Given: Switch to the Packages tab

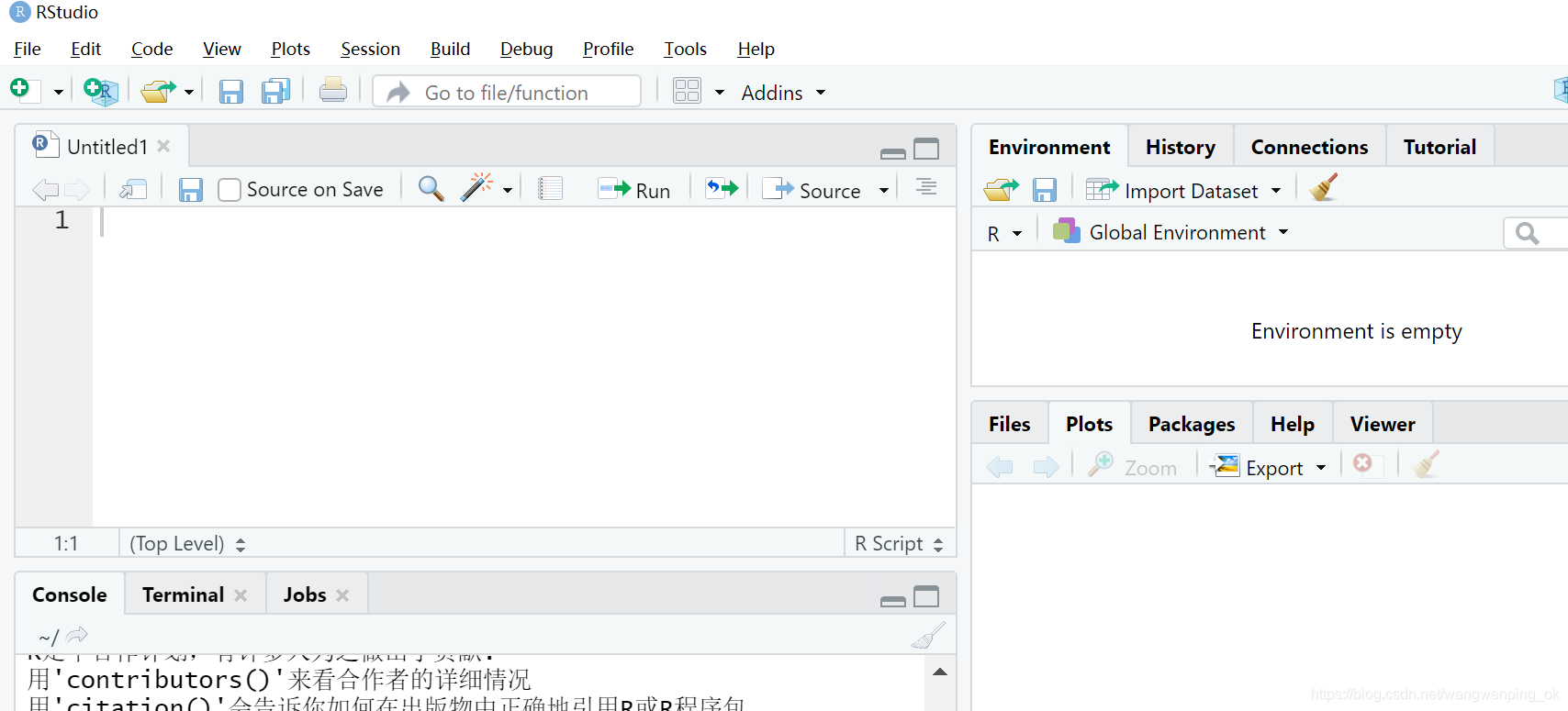Looking at the screenshot, I should click(1192, 424).
